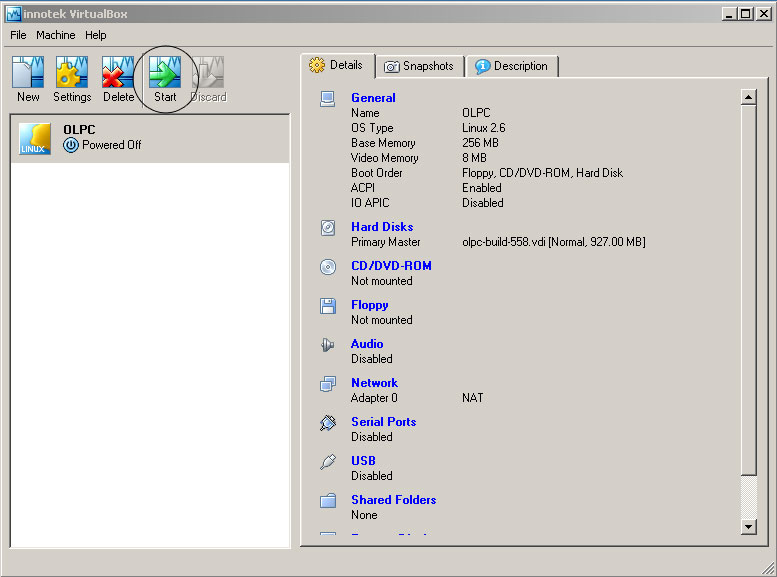The width and height of the screenshot is (777, 577).
Task: Click the 'NAT' network adapter value
Action: [x=473, y=398]
